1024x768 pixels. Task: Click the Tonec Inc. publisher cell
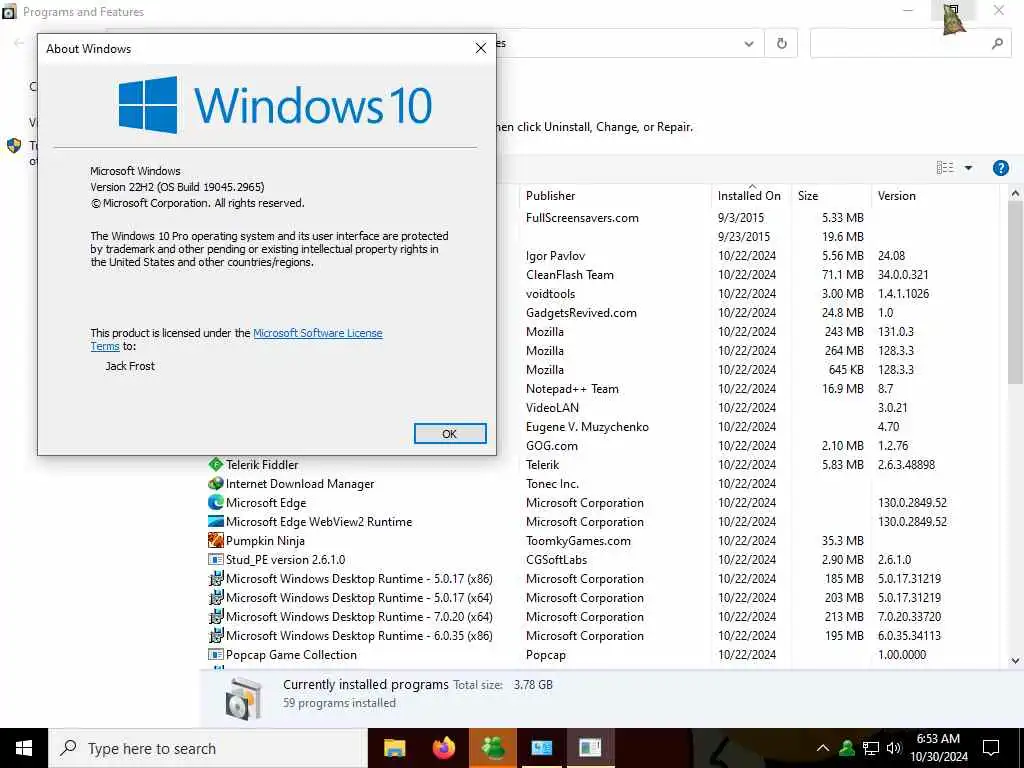[x=552, y=483]
